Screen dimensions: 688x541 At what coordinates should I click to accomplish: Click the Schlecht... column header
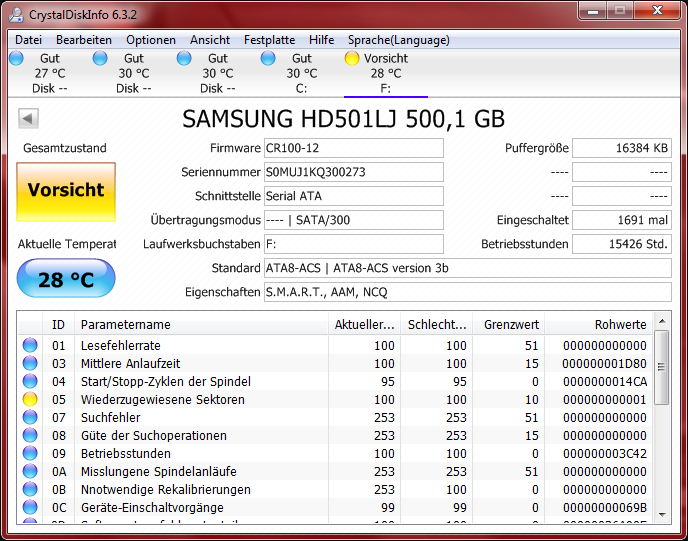coord(437,324)
